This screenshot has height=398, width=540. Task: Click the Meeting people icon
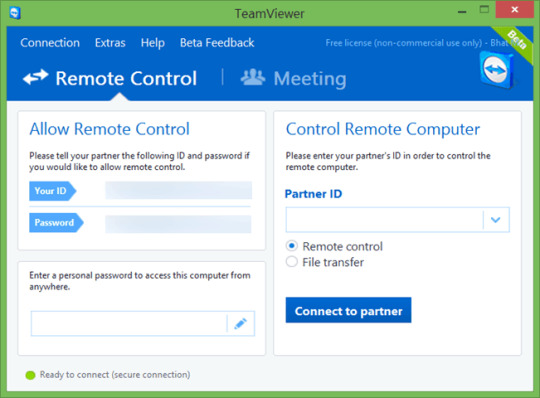coord(253,77)
